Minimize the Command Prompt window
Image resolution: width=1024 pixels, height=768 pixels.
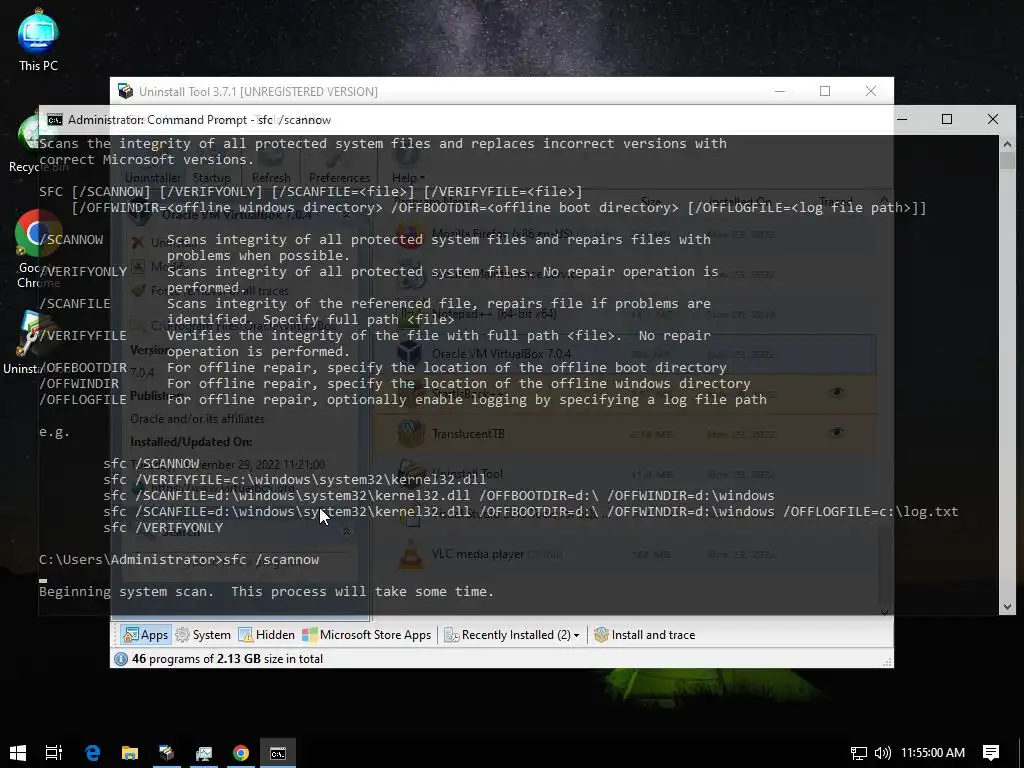[x=902, y=120]
